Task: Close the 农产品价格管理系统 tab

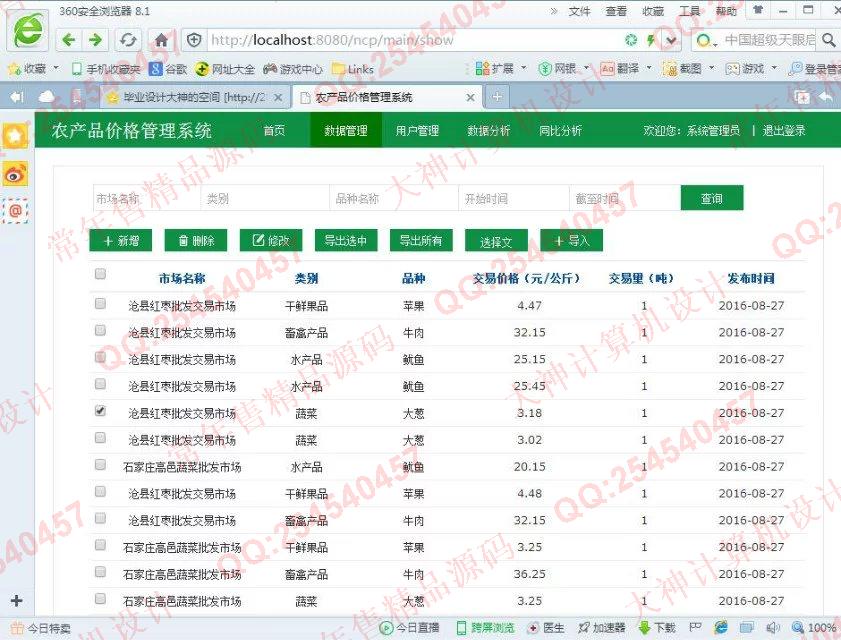Action: (x=470, y=97)
